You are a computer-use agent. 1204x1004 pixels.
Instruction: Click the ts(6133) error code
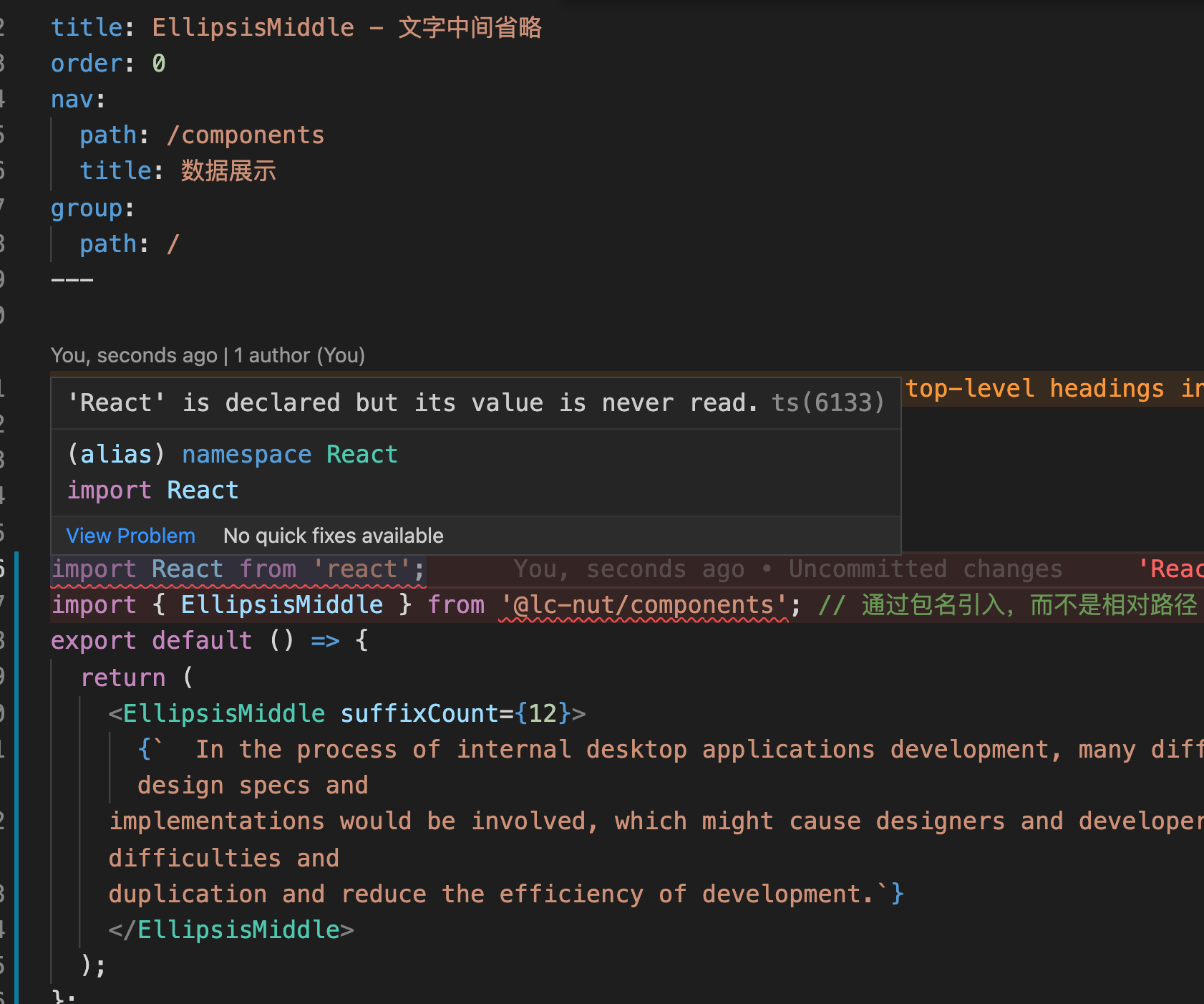click(828, 402)
